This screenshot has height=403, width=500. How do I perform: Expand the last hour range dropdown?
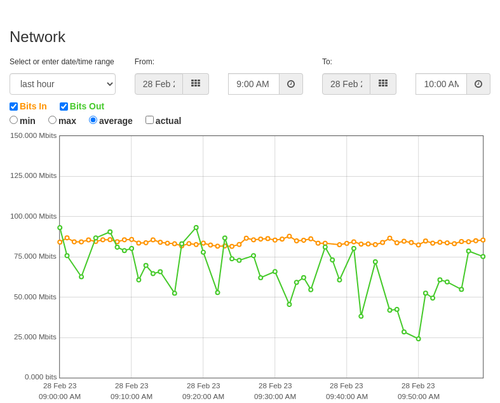pyautogui.click(x=63, y=84)
